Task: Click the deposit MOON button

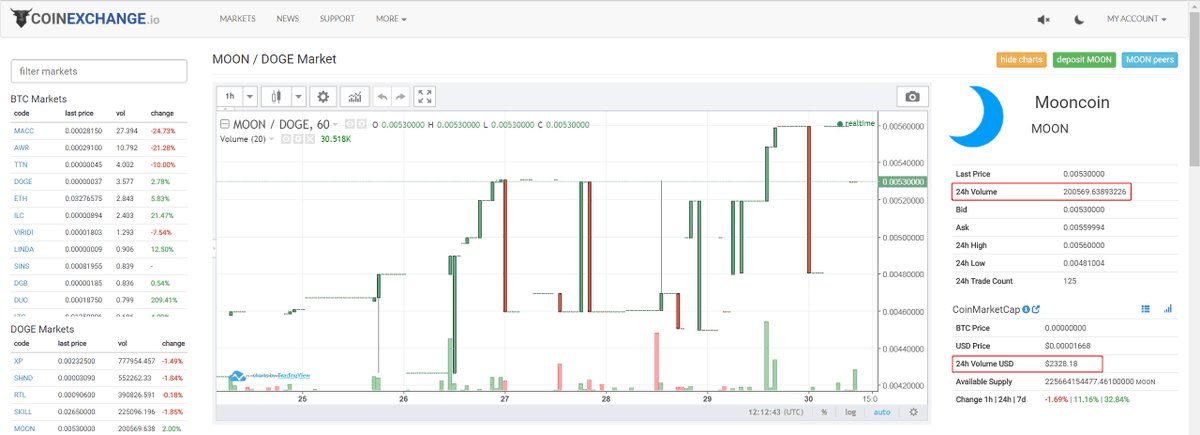Action: (1084, 60)
